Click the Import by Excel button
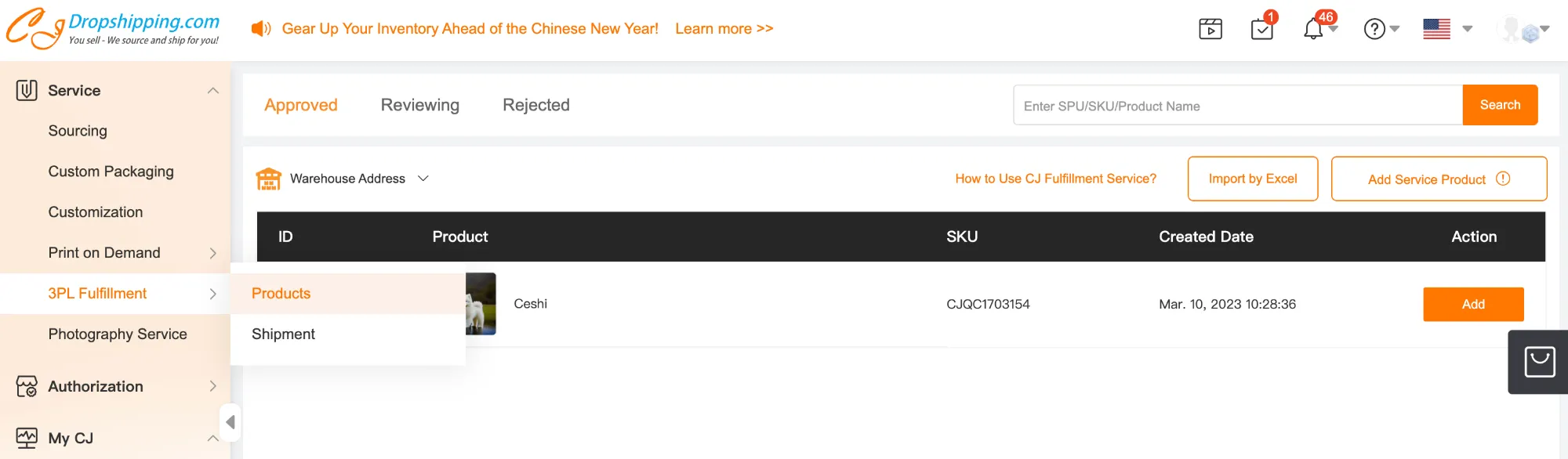The image size is (1568, 459). pyautogui.click(x=1252, y=179)
